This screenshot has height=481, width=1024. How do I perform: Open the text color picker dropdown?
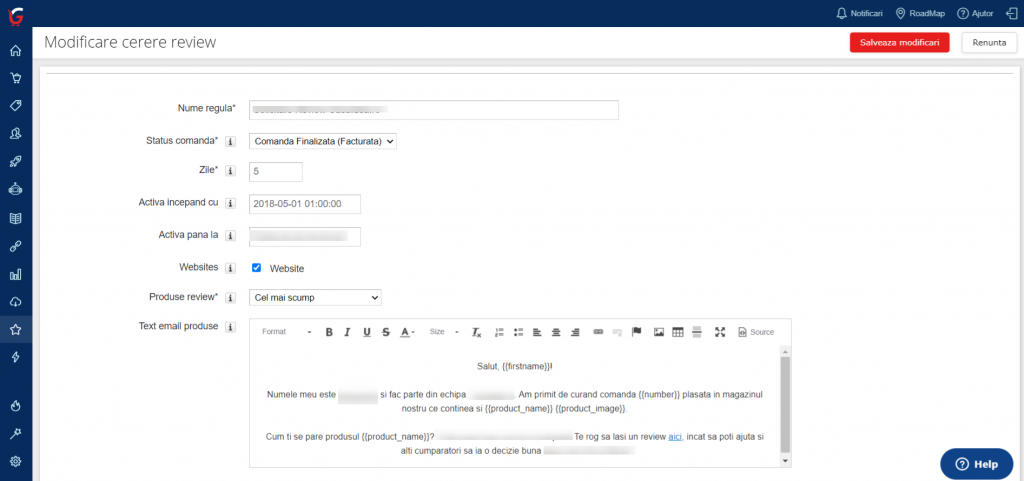[x=408, y=332]
